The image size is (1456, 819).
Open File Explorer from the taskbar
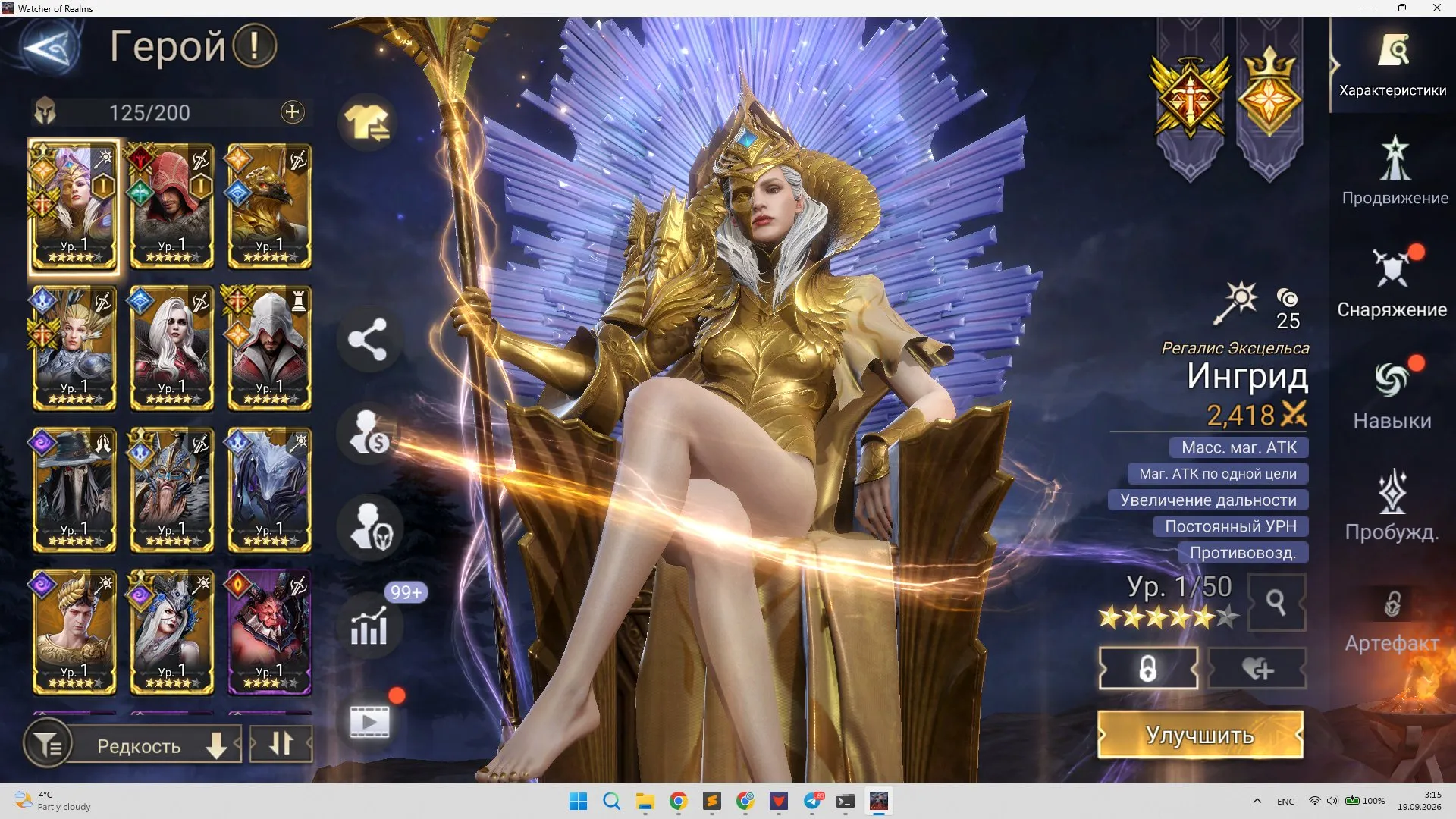645,801
